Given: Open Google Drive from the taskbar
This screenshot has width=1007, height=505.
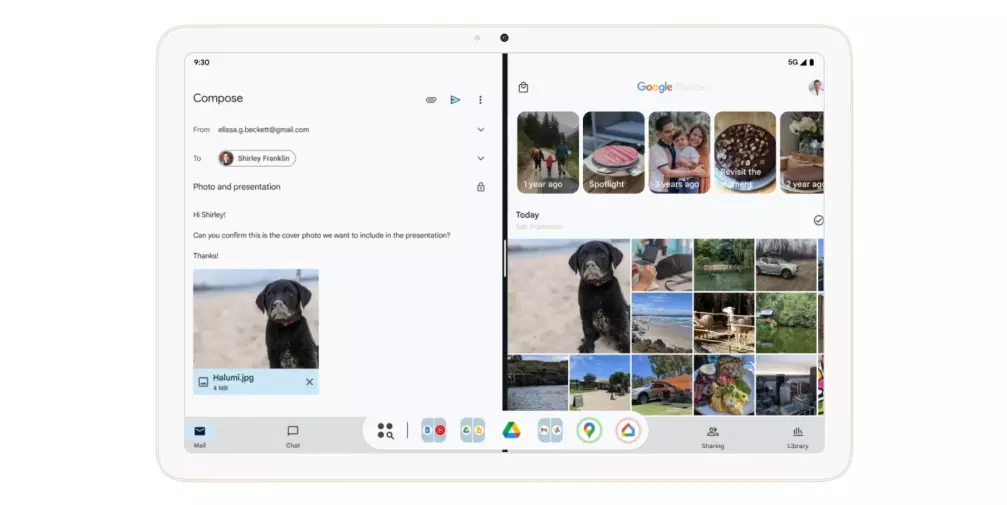Looking at the screenshot, I should [511, 430].
